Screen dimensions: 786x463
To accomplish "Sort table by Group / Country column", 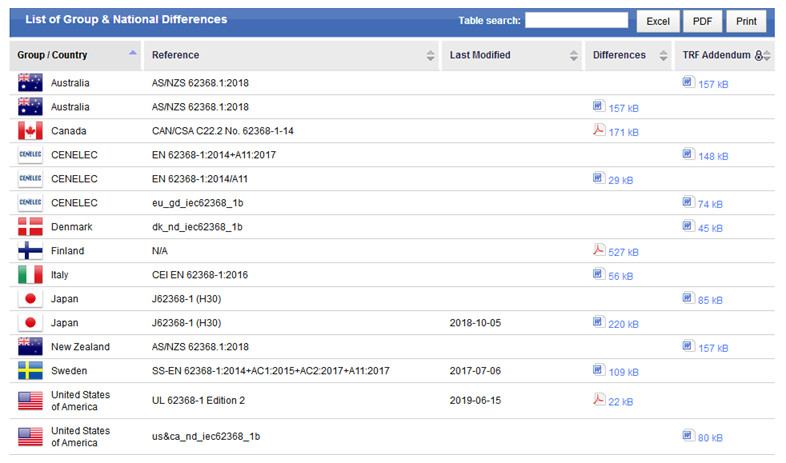I will pos(75,55).
